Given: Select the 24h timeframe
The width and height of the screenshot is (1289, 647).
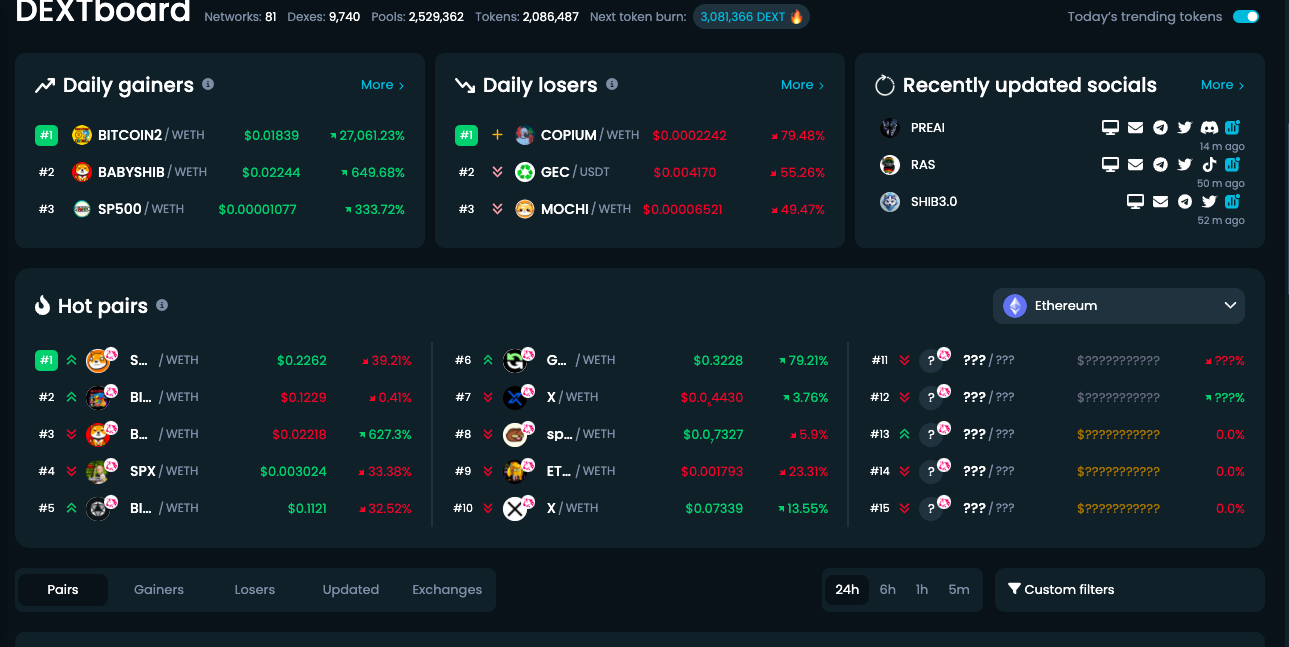Looking at the screenshot, I should point(847,589).
